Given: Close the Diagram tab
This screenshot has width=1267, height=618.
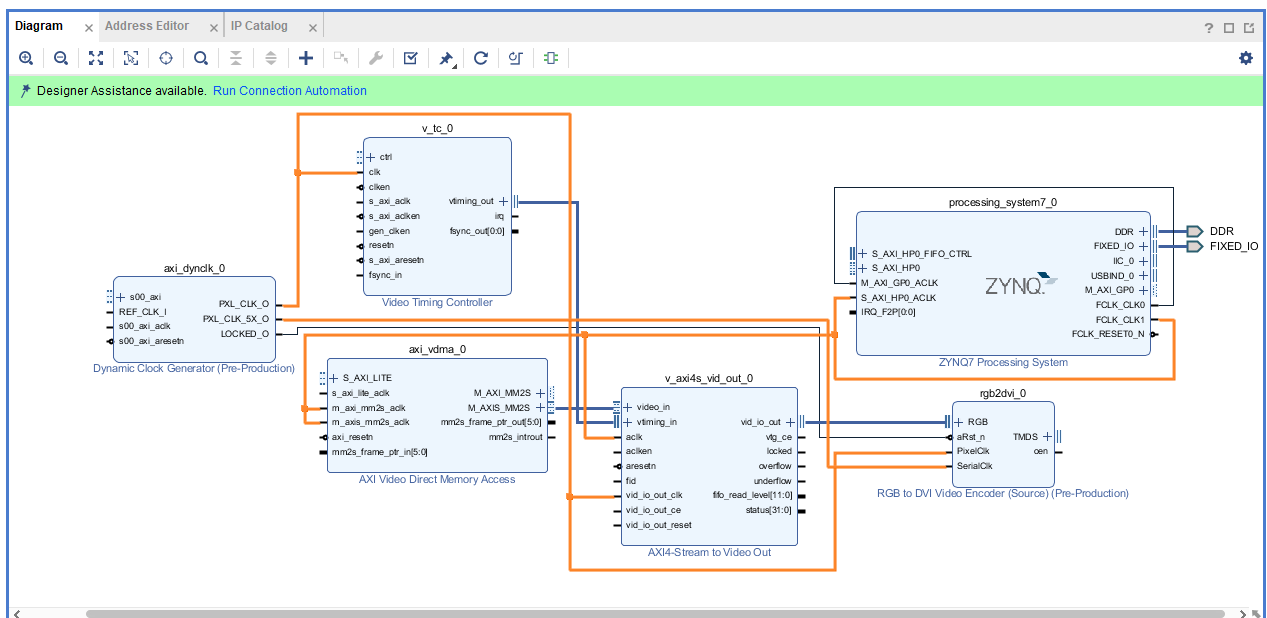Looking at the screenshot, I should tap(89, 28).
